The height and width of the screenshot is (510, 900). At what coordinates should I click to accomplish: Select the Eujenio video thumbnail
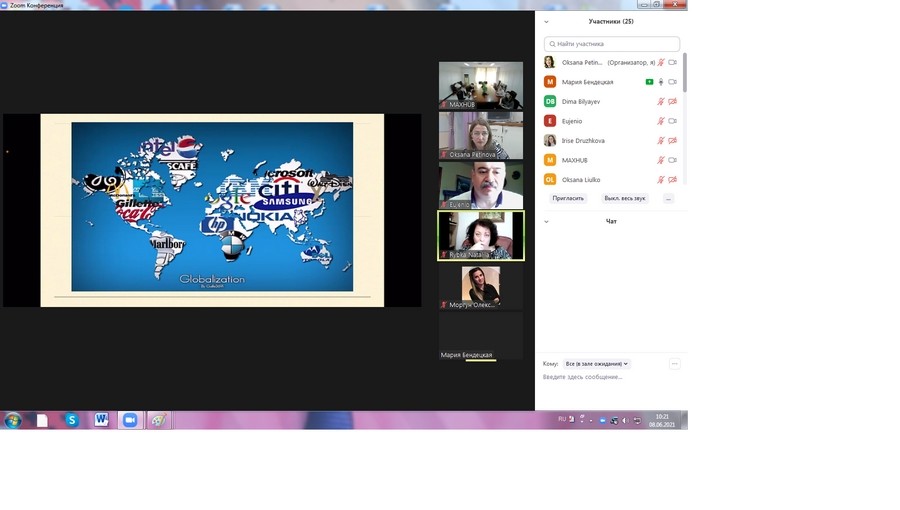pos(481,185)
